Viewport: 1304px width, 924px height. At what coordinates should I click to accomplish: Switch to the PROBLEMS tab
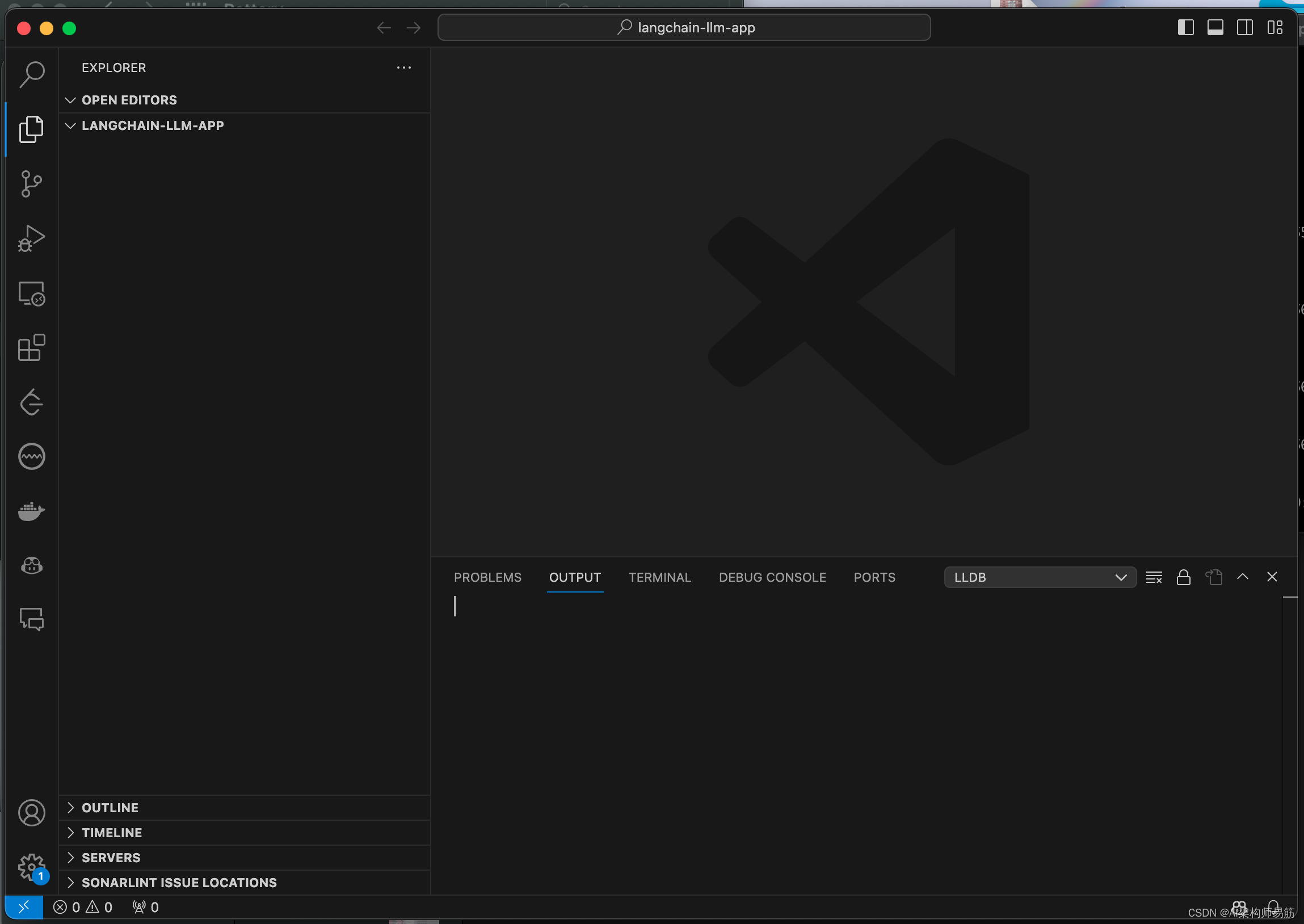pyautogui.click(x=487, y=577)
